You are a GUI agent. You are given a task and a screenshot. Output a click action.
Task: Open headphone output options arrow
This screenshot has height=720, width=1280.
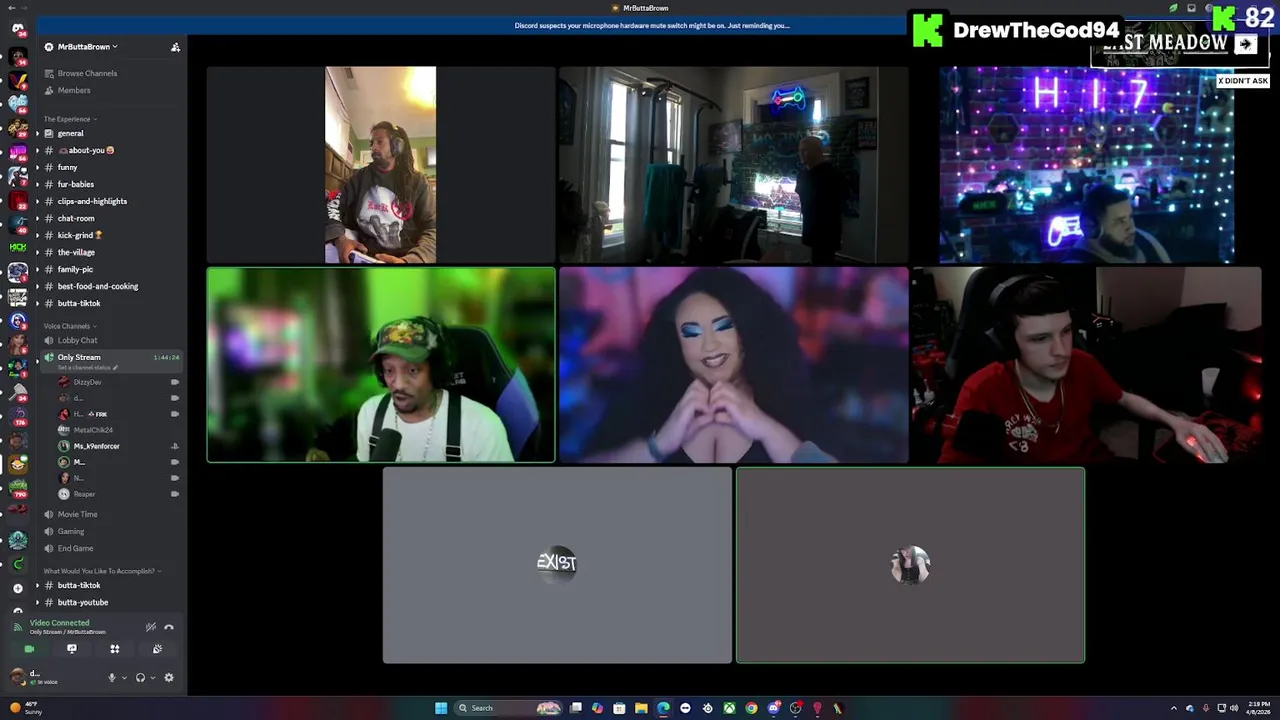click(x=153, y=677)
